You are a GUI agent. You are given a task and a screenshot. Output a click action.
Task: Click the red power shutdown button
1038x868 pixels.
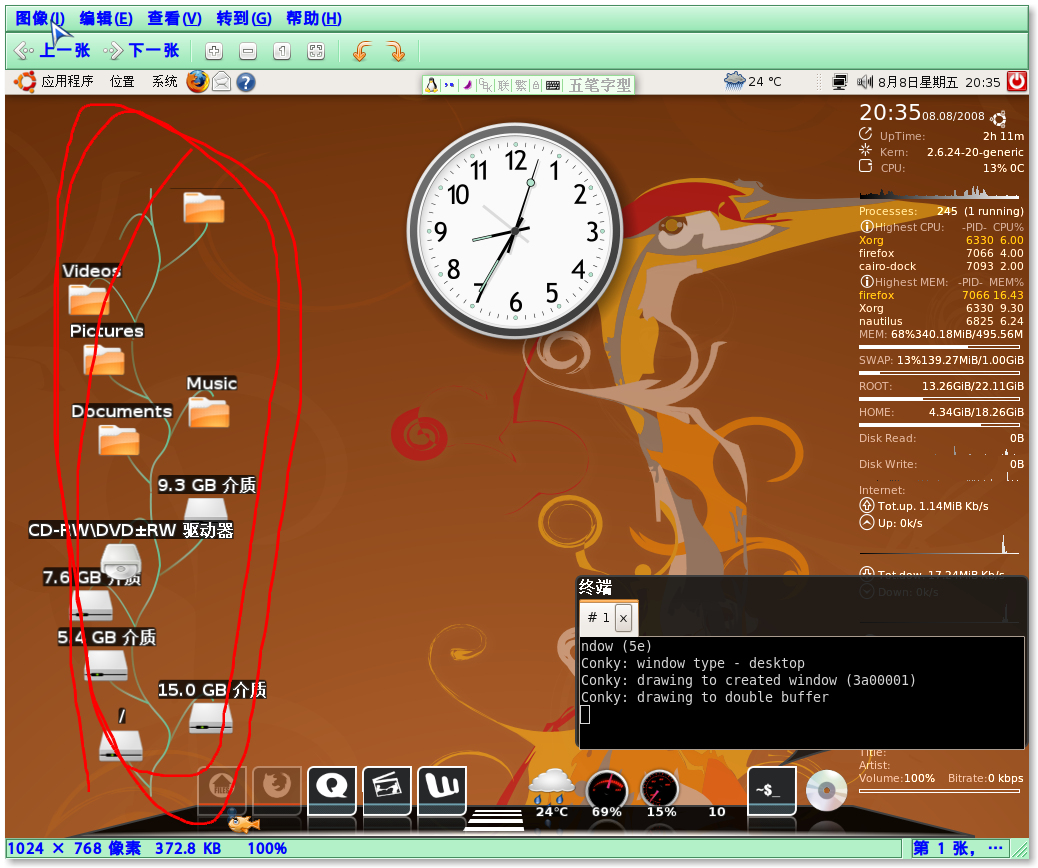[1017, 81]
